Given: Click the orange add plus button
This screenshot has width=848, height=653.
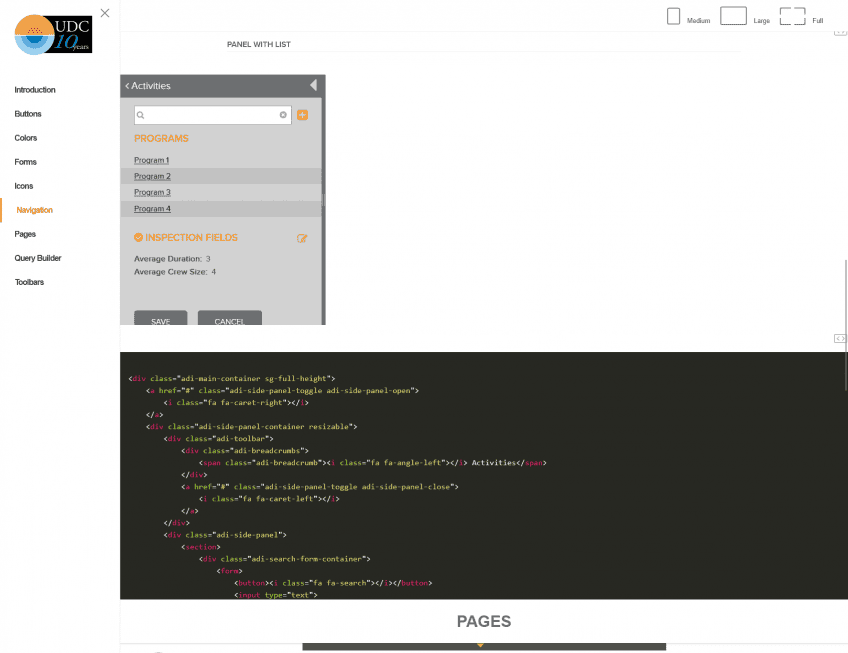Looking at the screenshot, I should 302,115.
